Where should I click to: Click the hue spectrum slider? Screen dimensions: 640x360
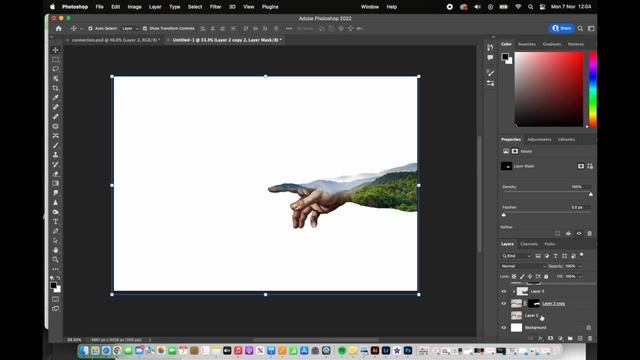[x=593, y=90]
